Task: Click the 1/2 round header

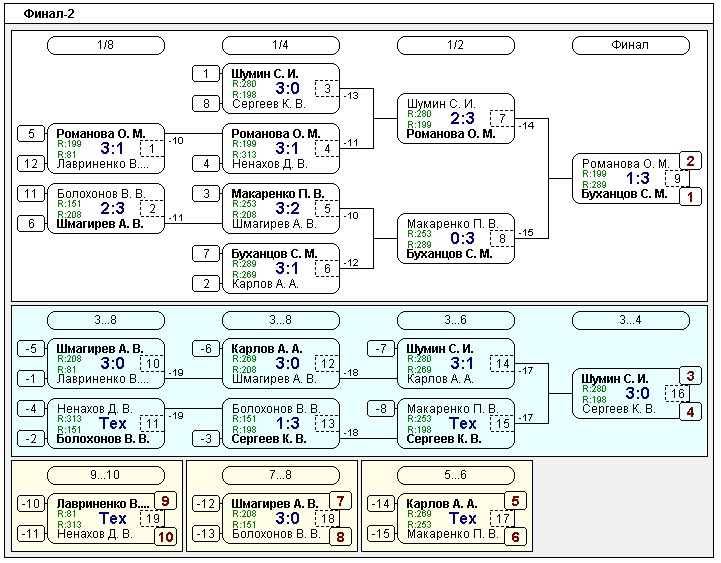Action: tap(455, 45)
